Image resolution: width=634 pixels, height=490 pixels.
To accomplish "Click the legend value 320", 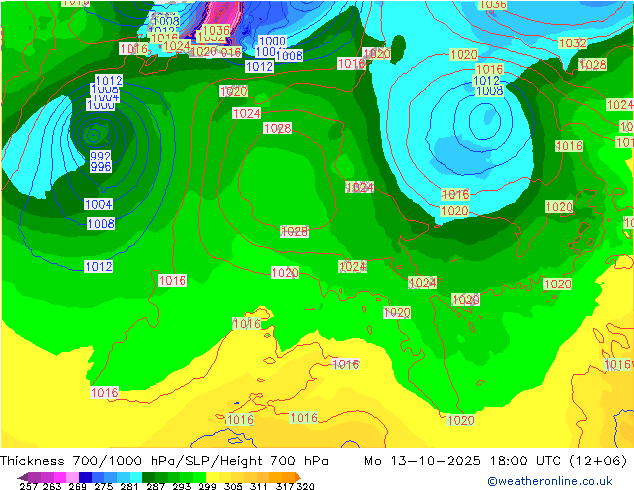I will click(x=305, y=486).
